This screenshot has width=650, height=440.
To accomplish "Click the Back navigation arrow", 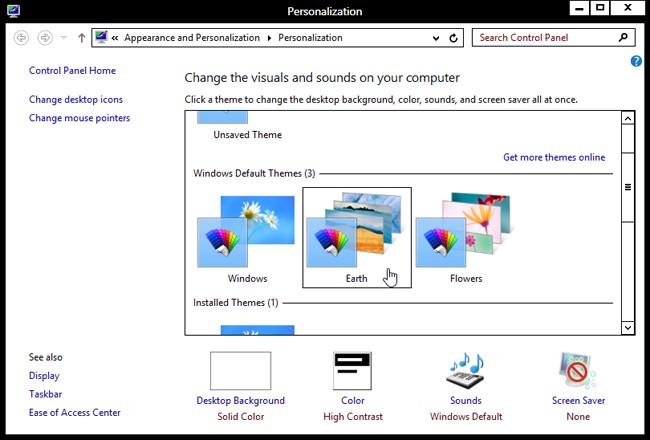I will click(21, 38).
